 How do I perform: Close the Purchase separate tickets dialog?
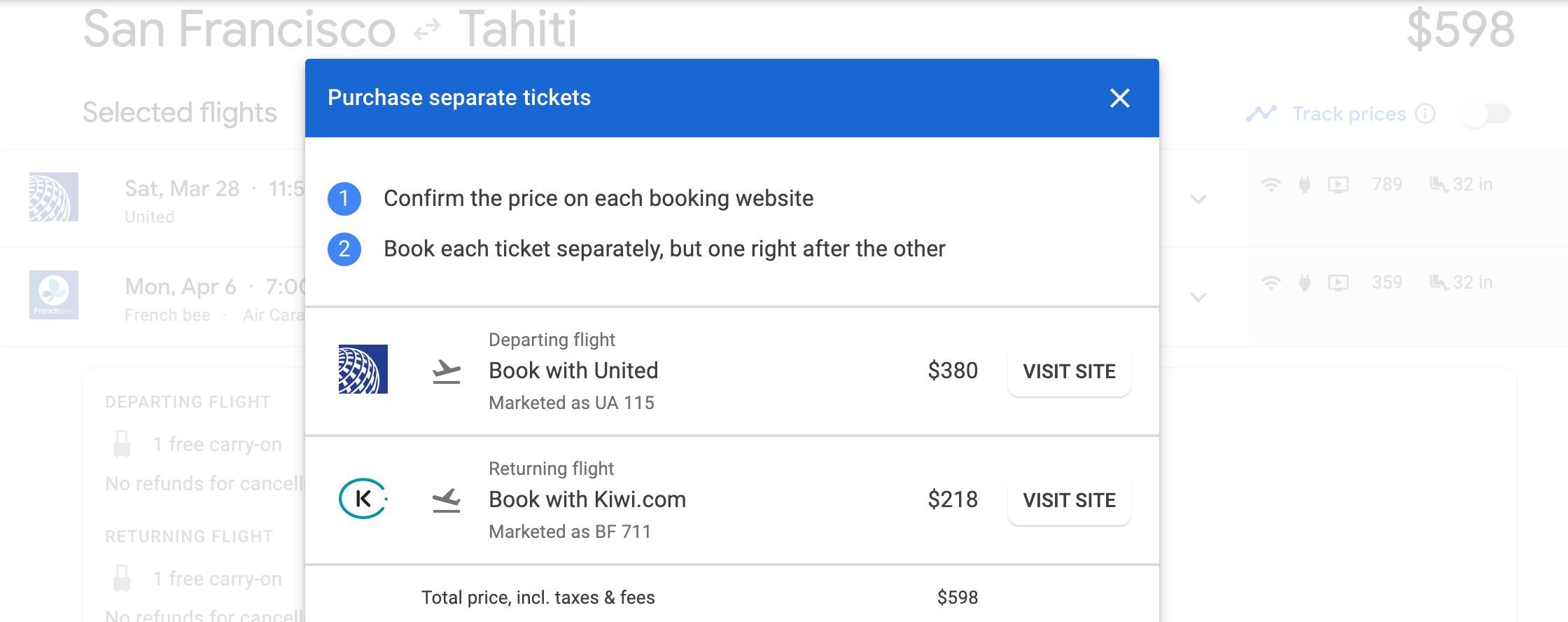(x=1120, y=98)
